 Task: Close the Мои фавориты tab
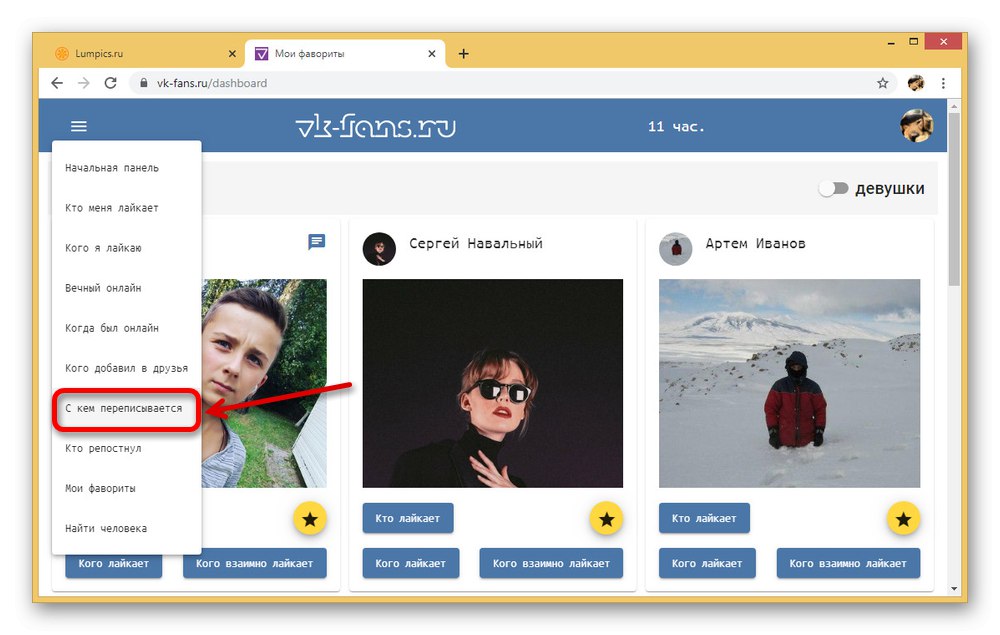pos(432,54)
